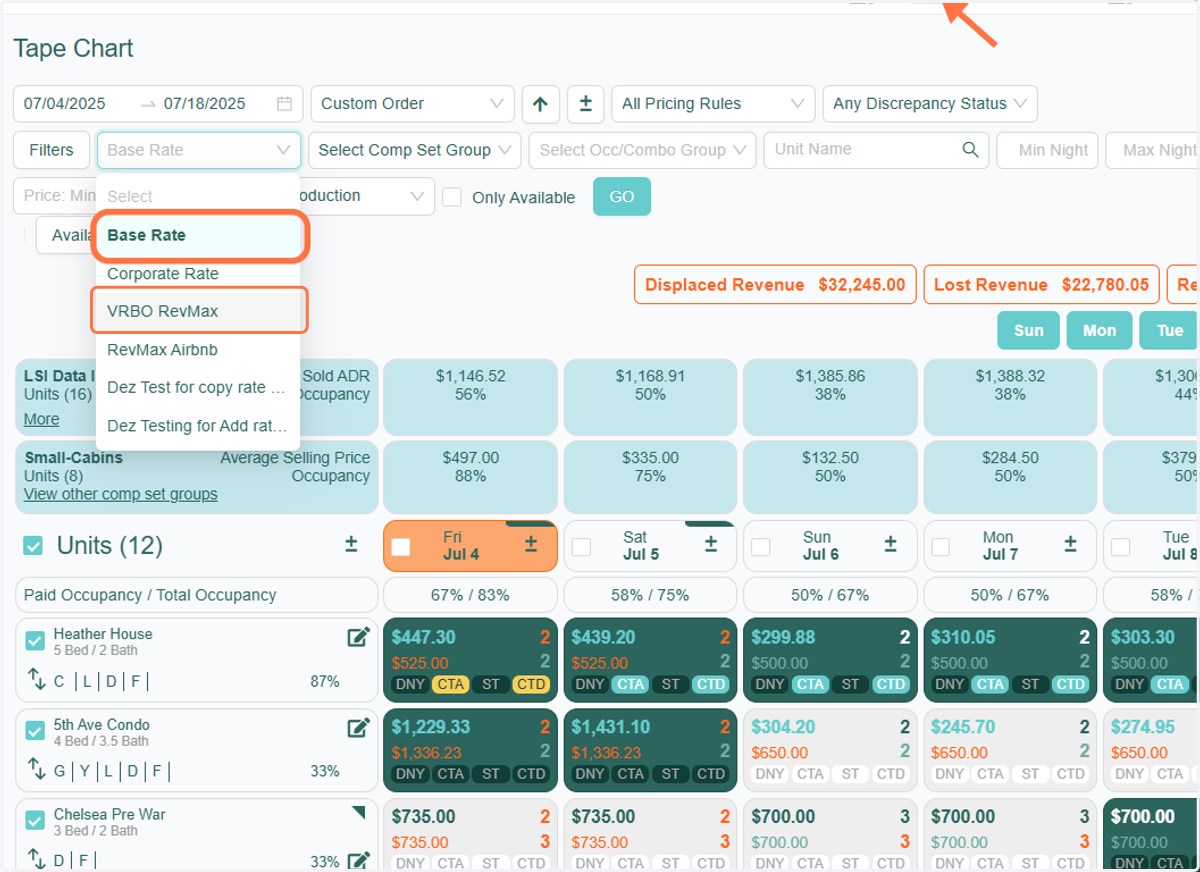Screen dimensions: 1200x872
Task: Click Chelsea Pre War $700.00 Sun Jul 6 cell
Action: 830,835
